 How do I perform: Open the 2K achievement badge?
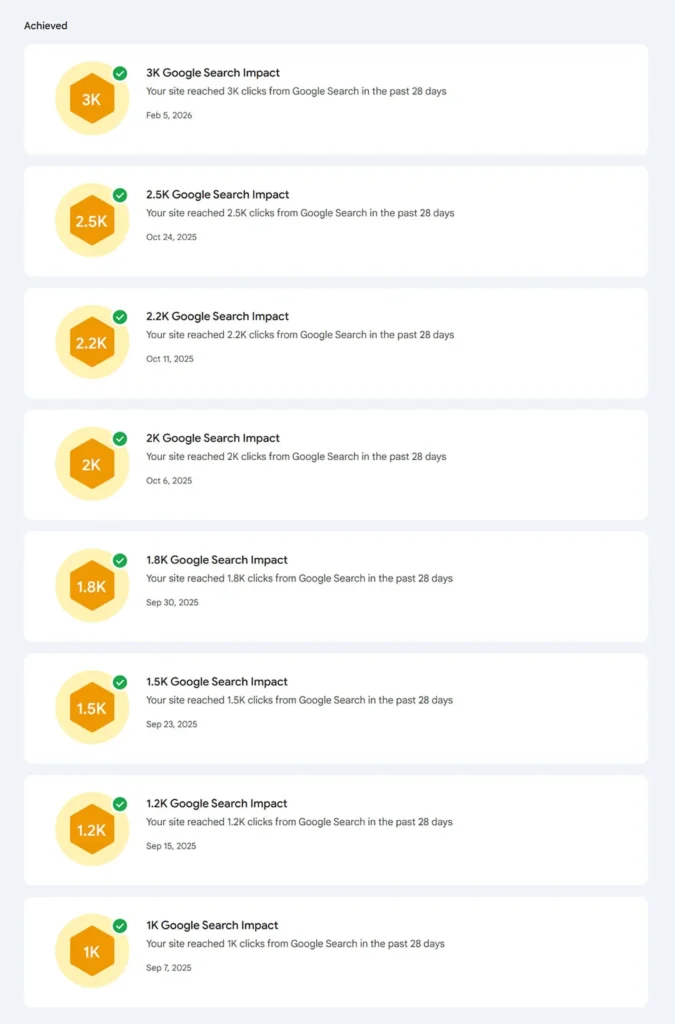(x=90, y=464)
